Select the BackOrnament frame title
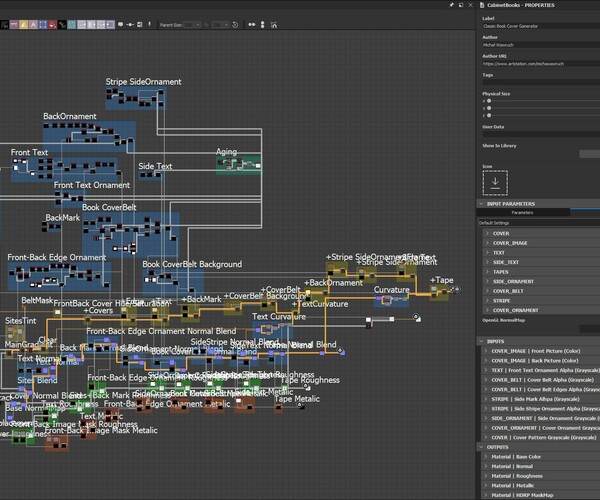Screen dimensions: 600x500 click(70, 116)
